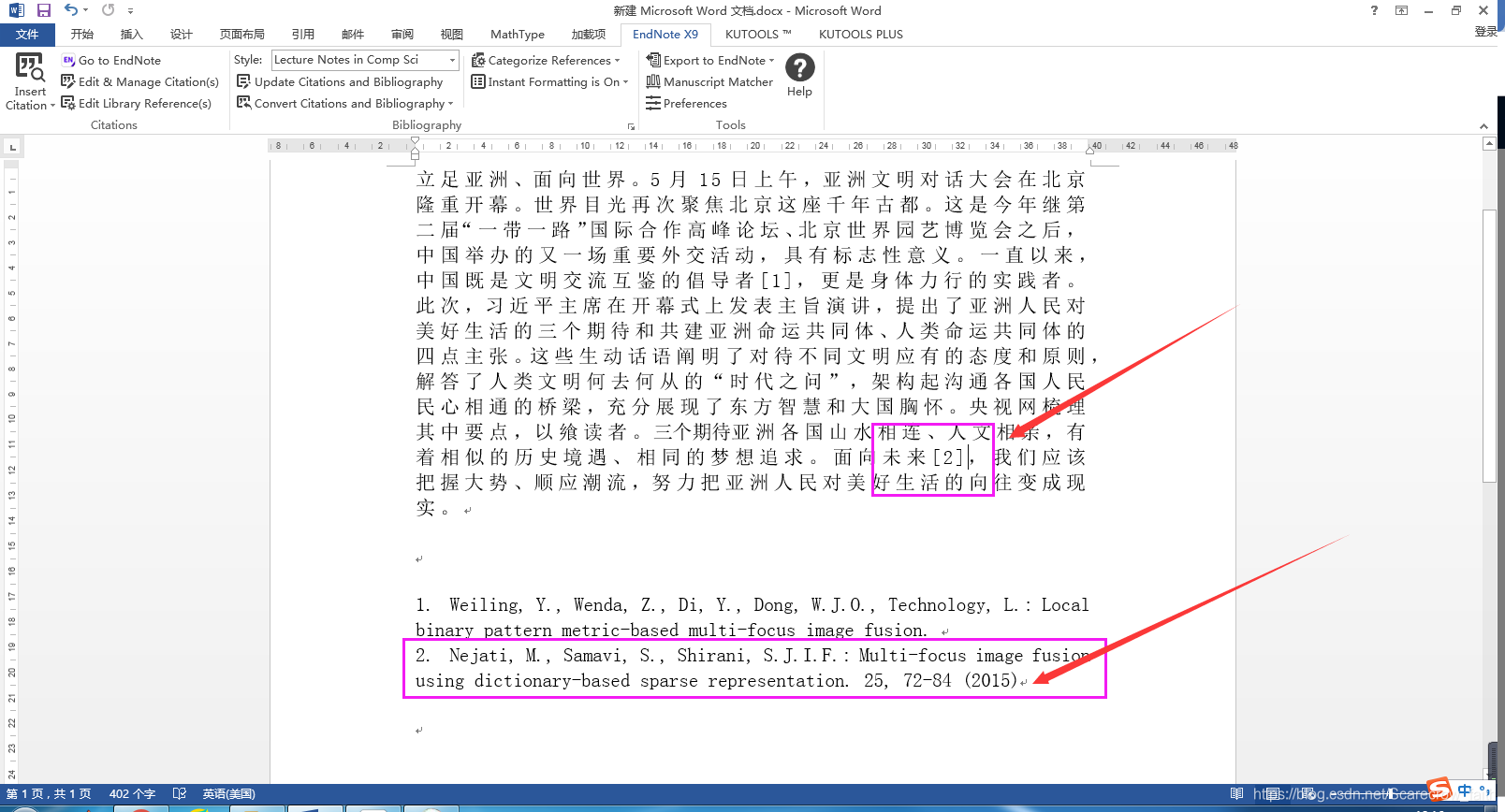Switch to the 加载项 tab

[x=589, y=35]
